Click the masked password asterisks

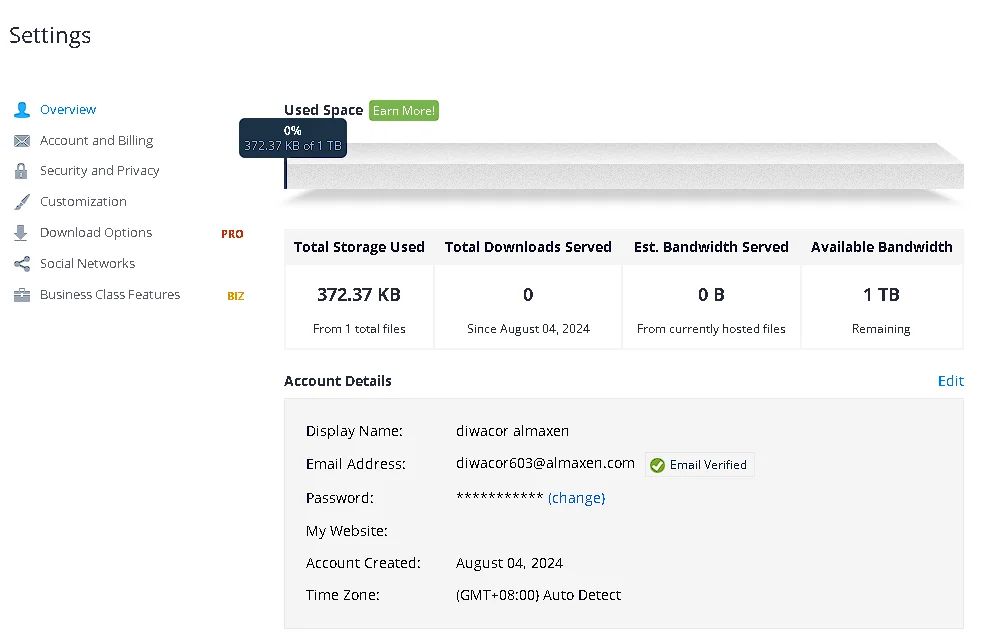[x=499, y=497]
